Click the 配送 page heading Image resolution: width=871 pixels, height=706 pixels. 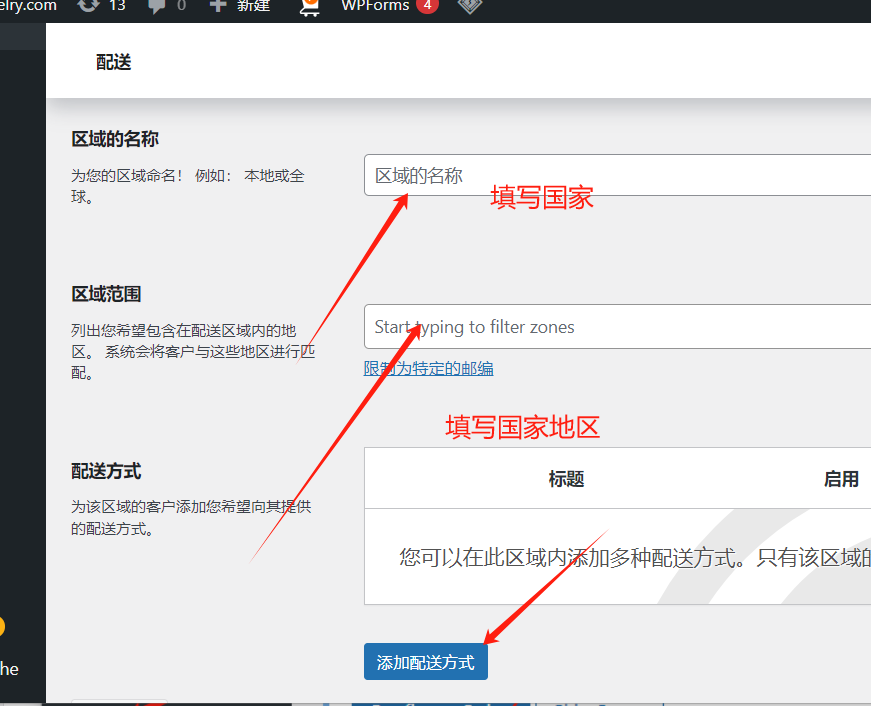[113, 62]
